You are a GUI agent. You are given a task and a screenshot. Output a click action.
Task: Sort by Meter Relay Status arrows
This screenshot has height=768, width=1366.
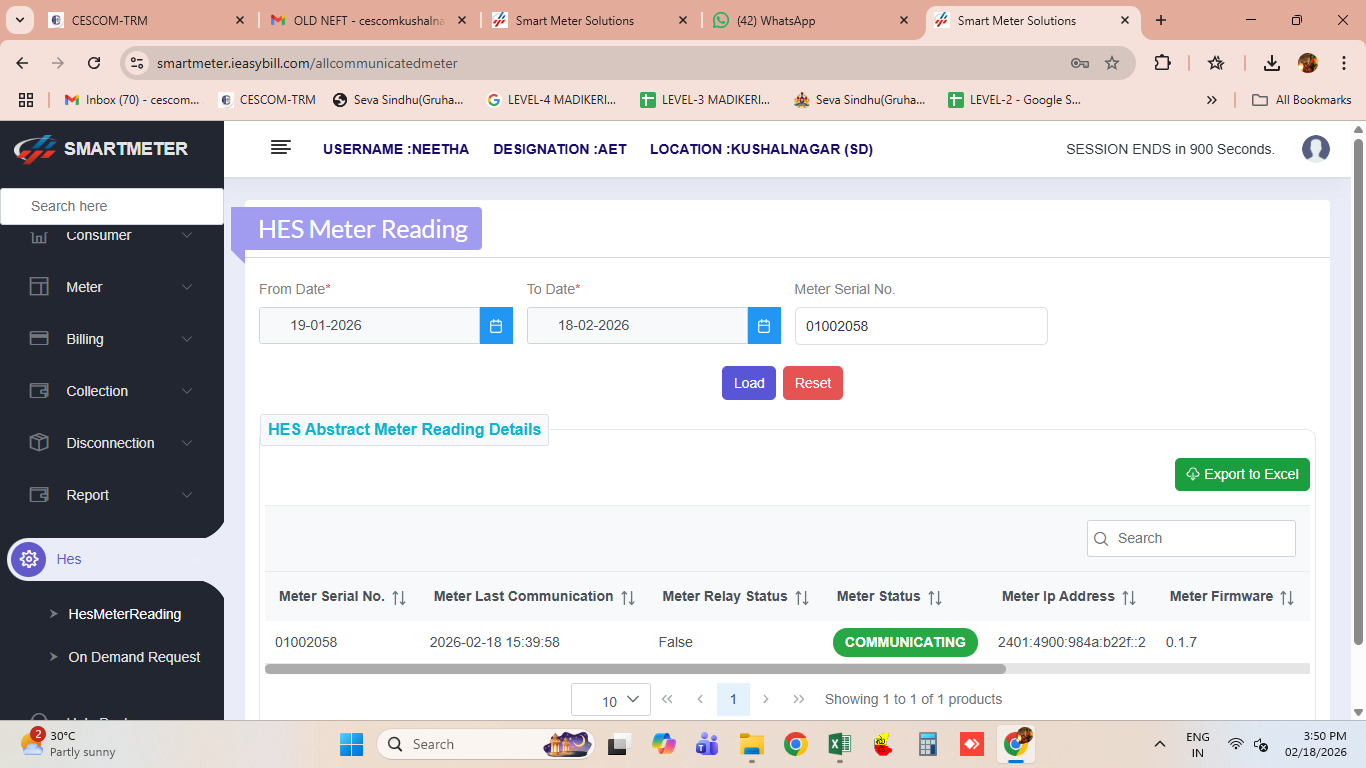coord(802,597)
